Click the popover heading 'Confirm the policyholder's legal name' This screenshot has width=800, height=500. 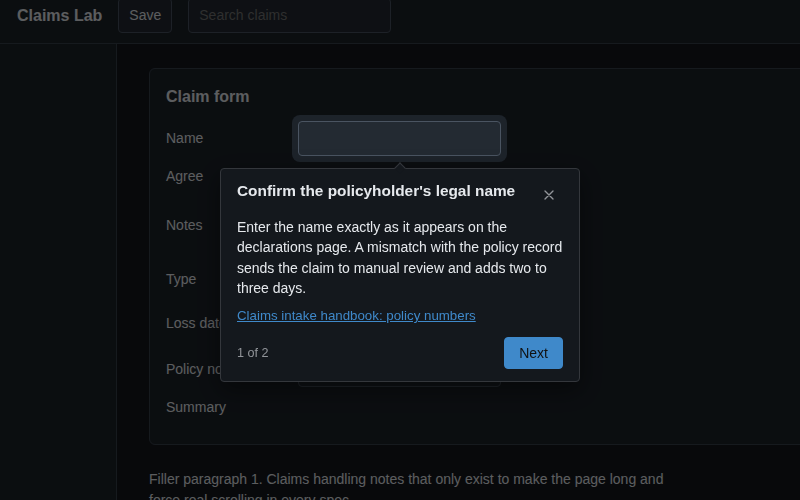[x=376, y=191]
